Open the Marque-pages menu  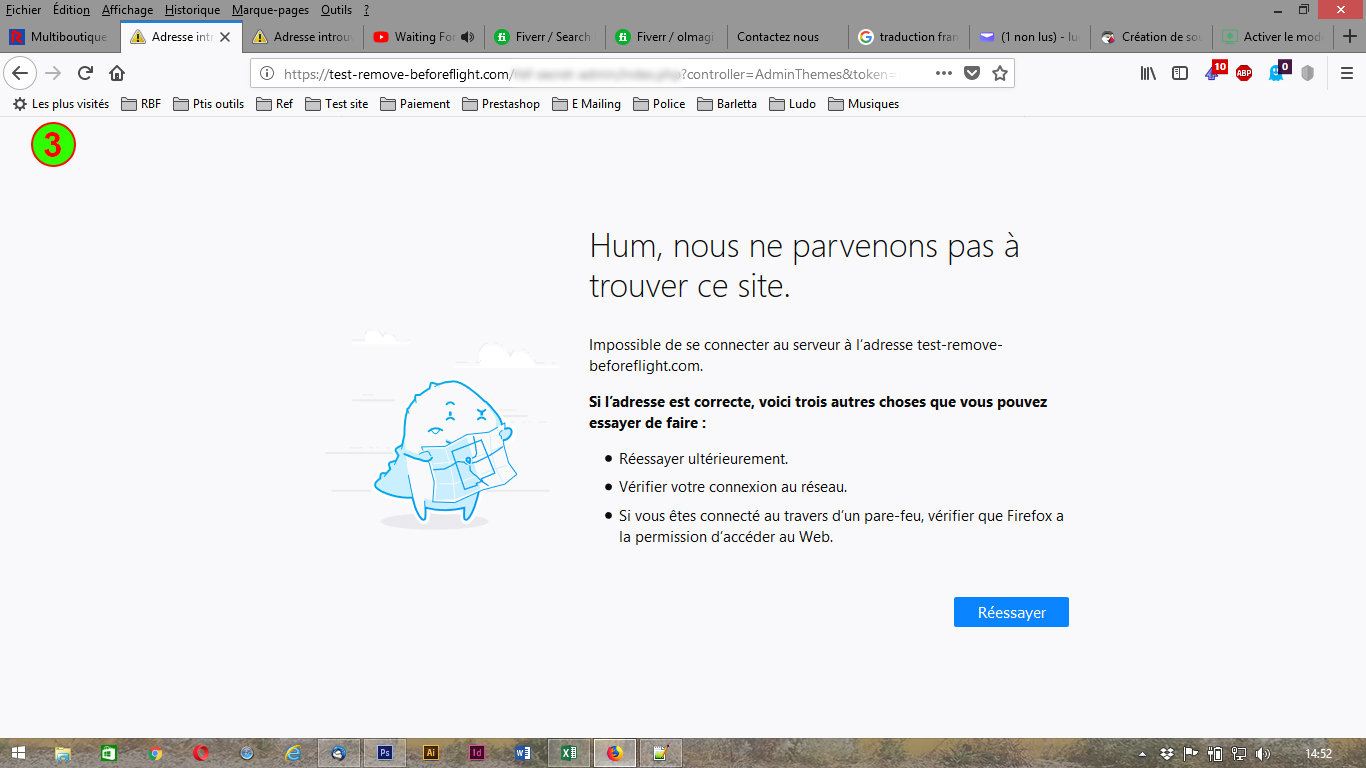(x=270, y=10)
